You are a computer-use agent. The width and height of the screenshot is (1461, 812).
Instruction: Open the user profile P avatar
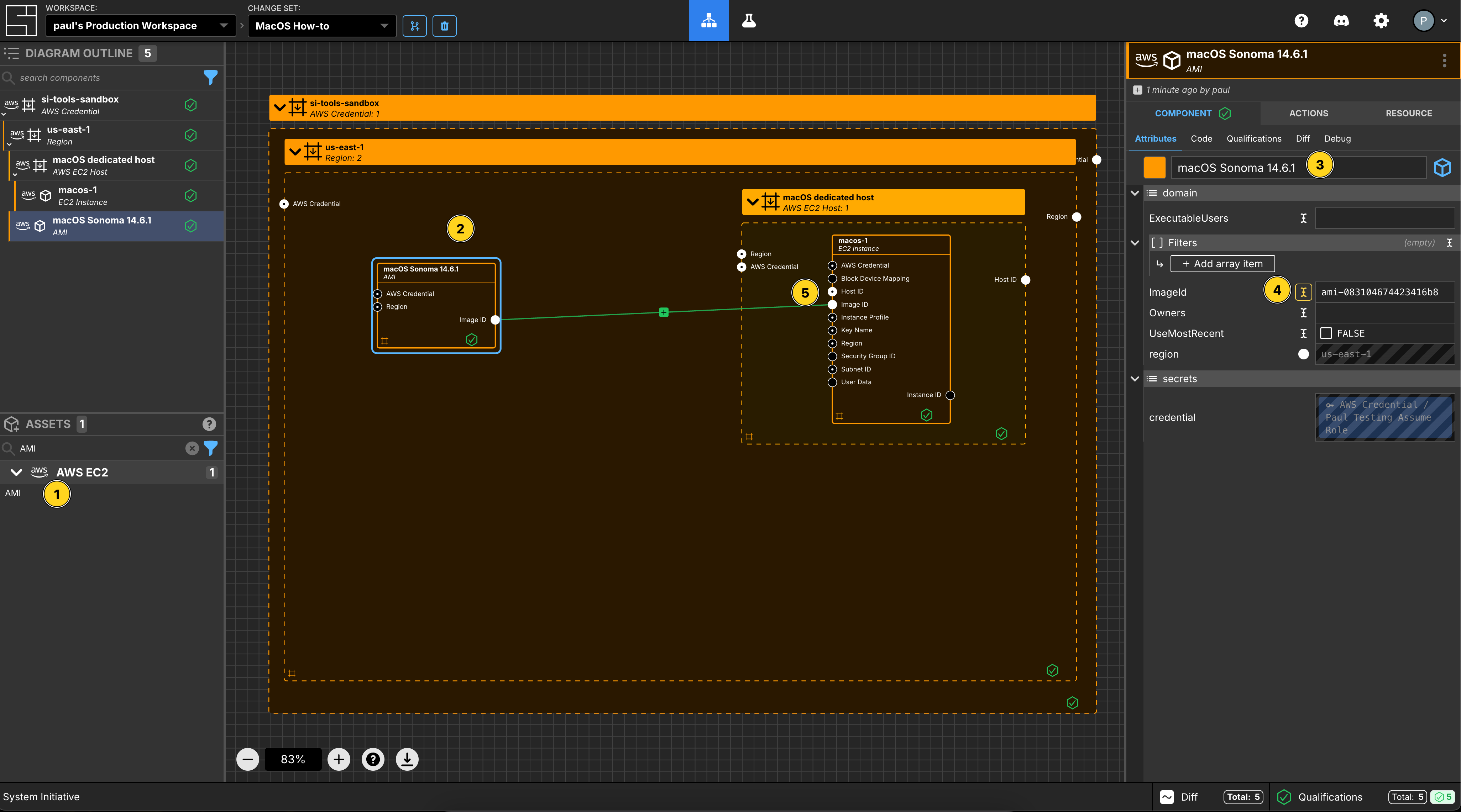1423,21
